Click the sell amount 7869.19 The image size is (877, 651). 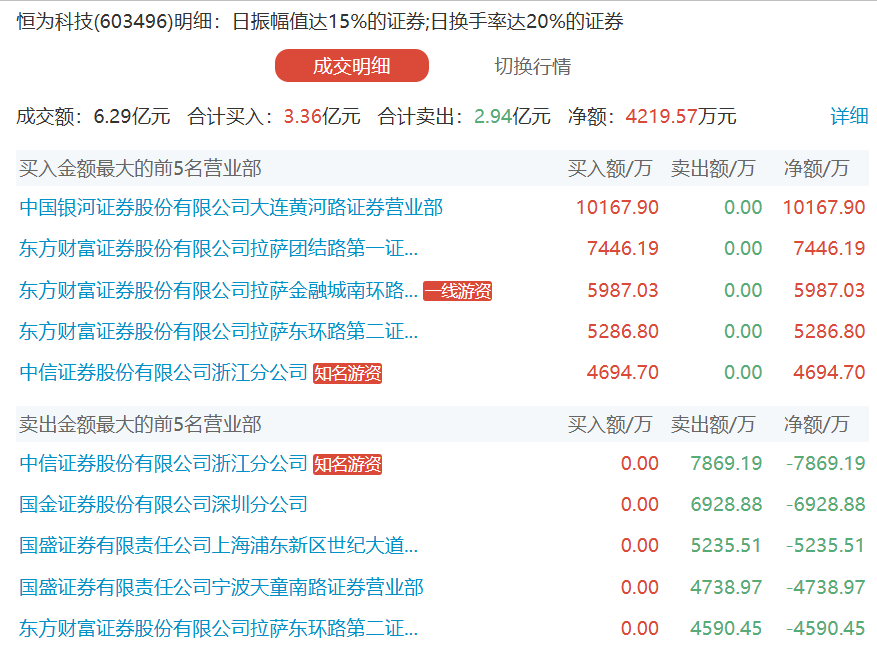pos(726,464)
